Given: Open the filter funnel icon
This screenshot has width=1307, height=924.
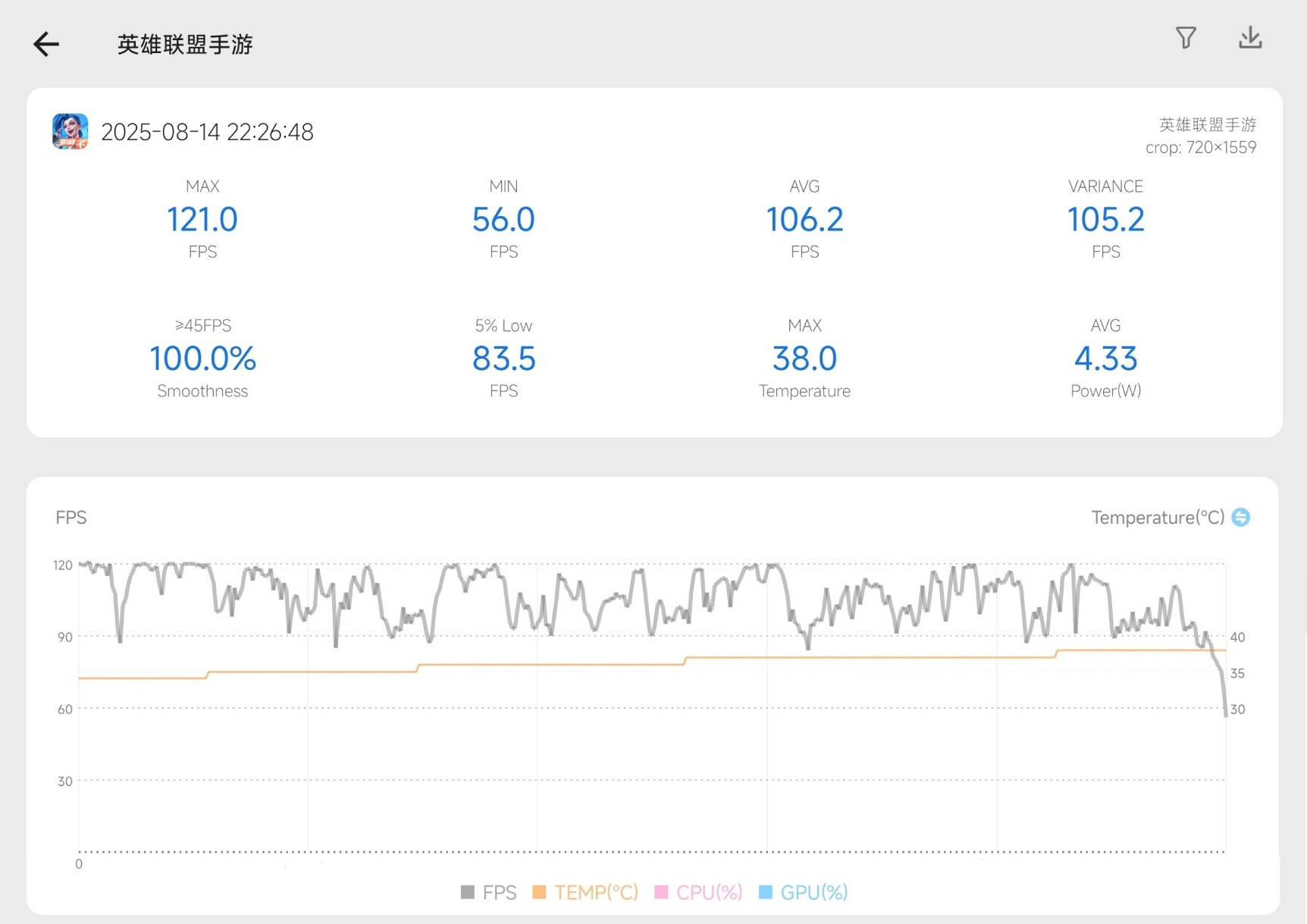Looking at the screenshot, I should coord(1186,38).
